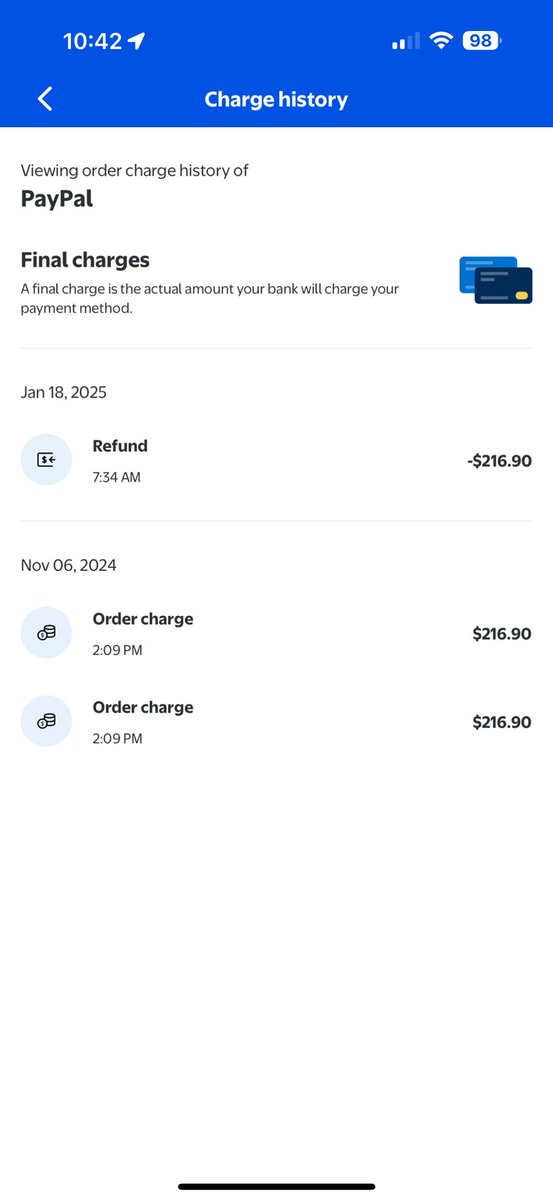This screenshot has width=553, height=1200.
Task: Tap the Jan 18, 2025 date header
Action: tap(64, 392)
